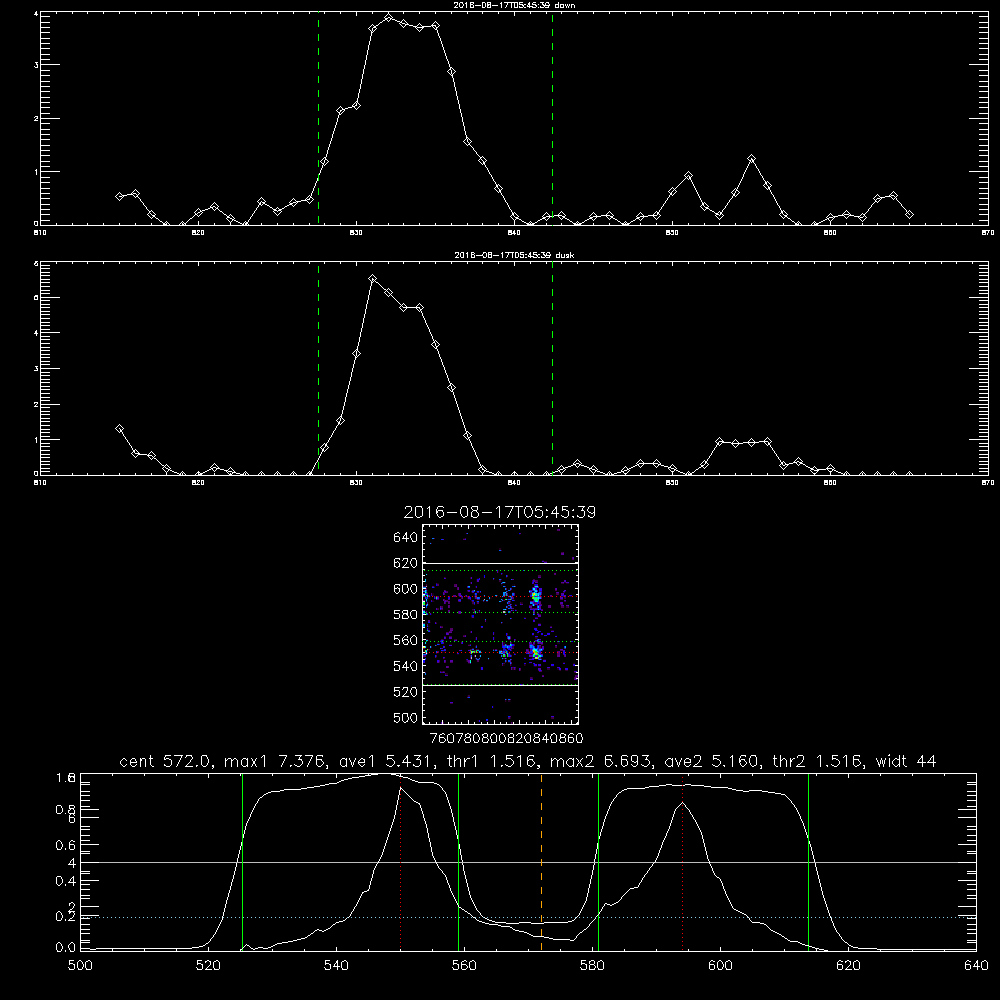Click bottom plot x-axis label "620"

click(848, 966)
